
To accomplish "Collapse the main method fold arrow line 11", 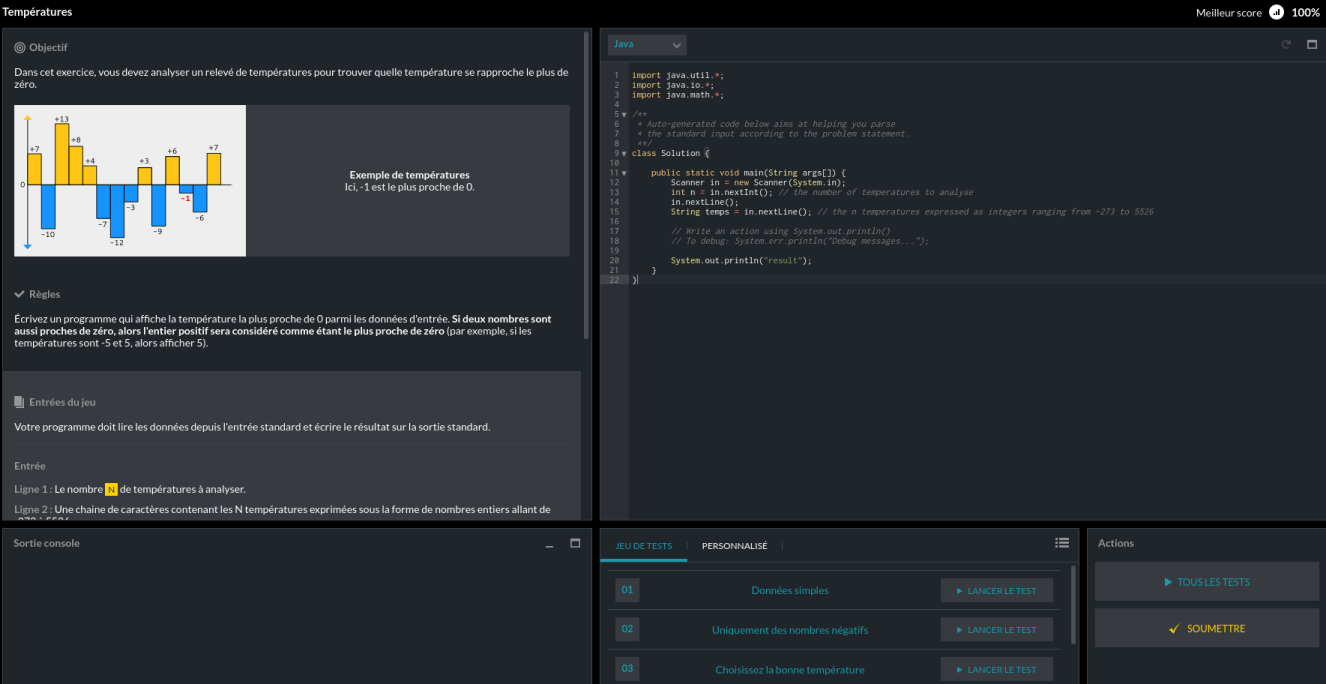I will coord(622,172).
